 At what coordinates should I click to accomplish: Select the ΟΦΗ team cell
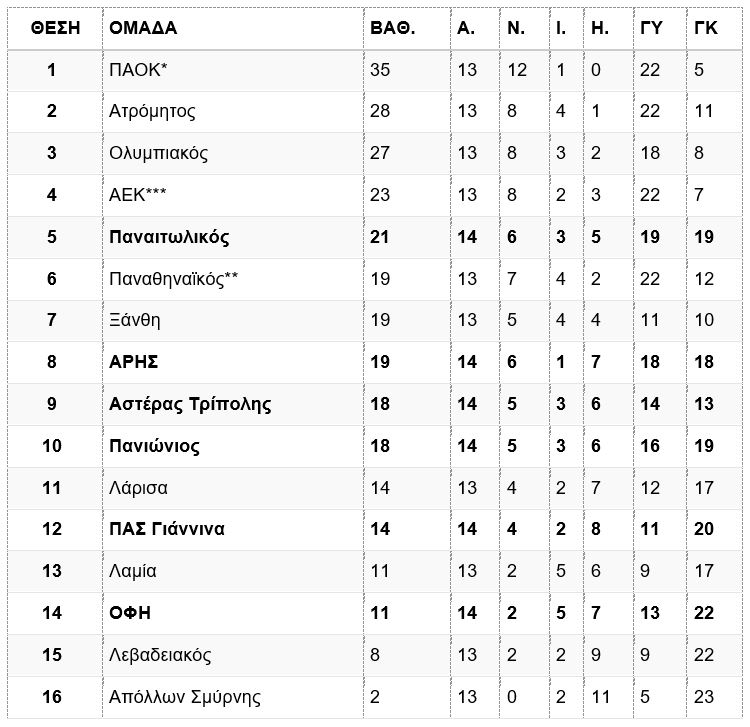coord(130,613)
